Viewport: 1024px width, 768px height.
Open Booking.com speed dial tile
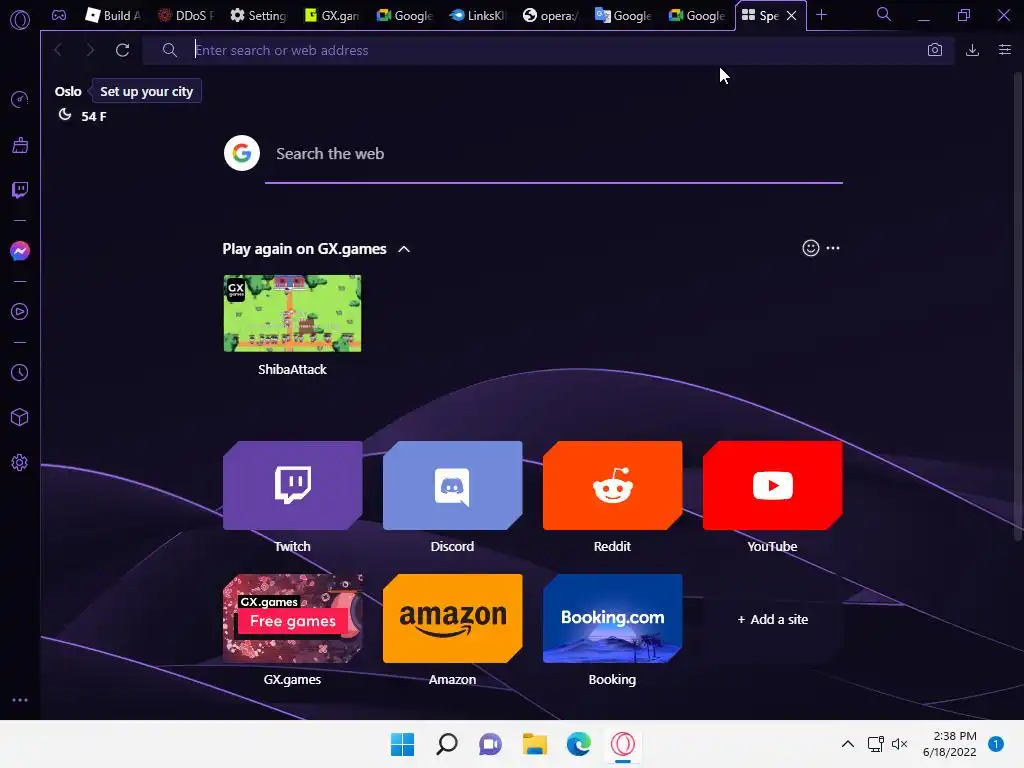click(x=613, y=618)
